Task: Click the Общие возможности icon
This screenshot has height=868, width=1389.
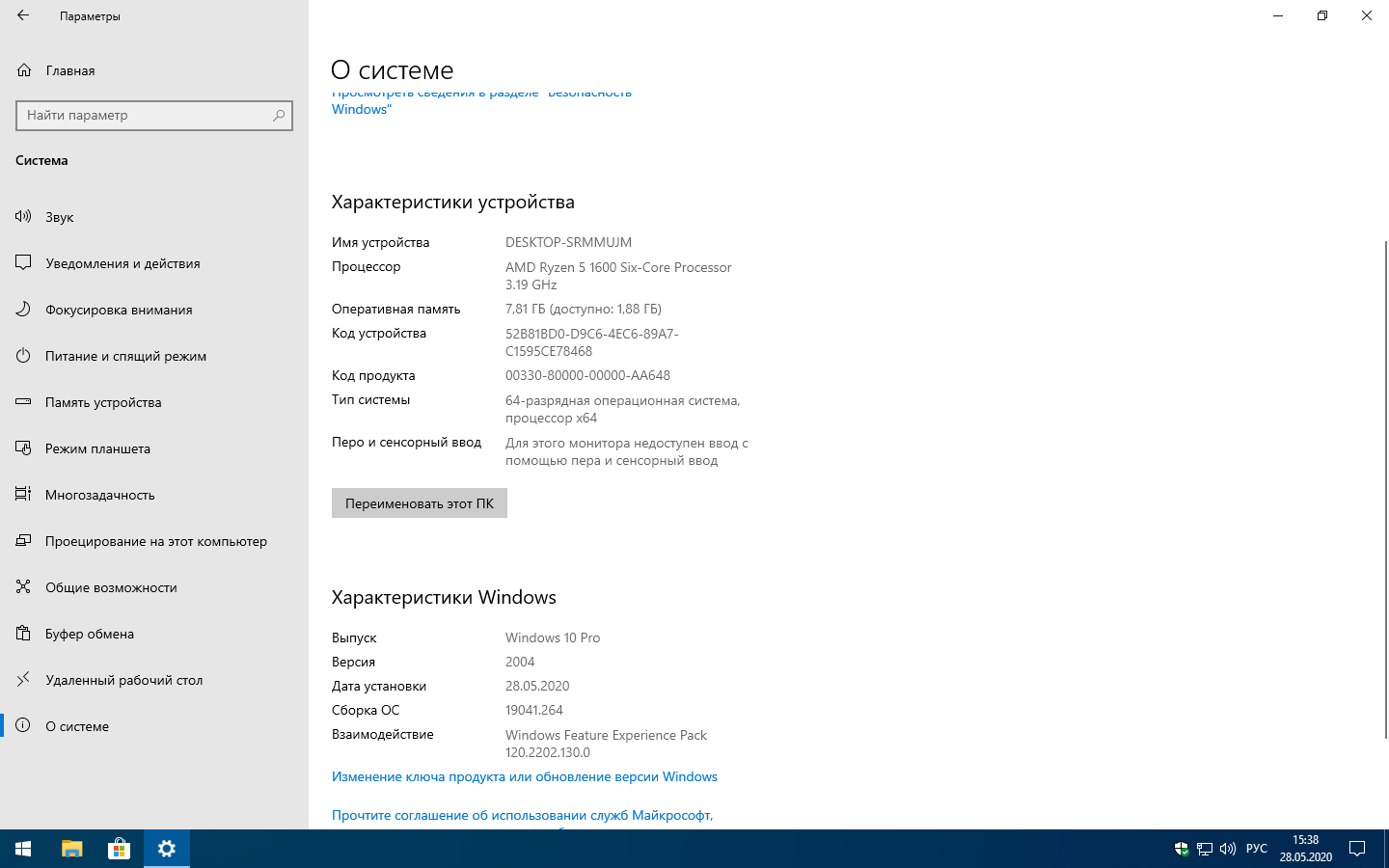Action: 23,587
